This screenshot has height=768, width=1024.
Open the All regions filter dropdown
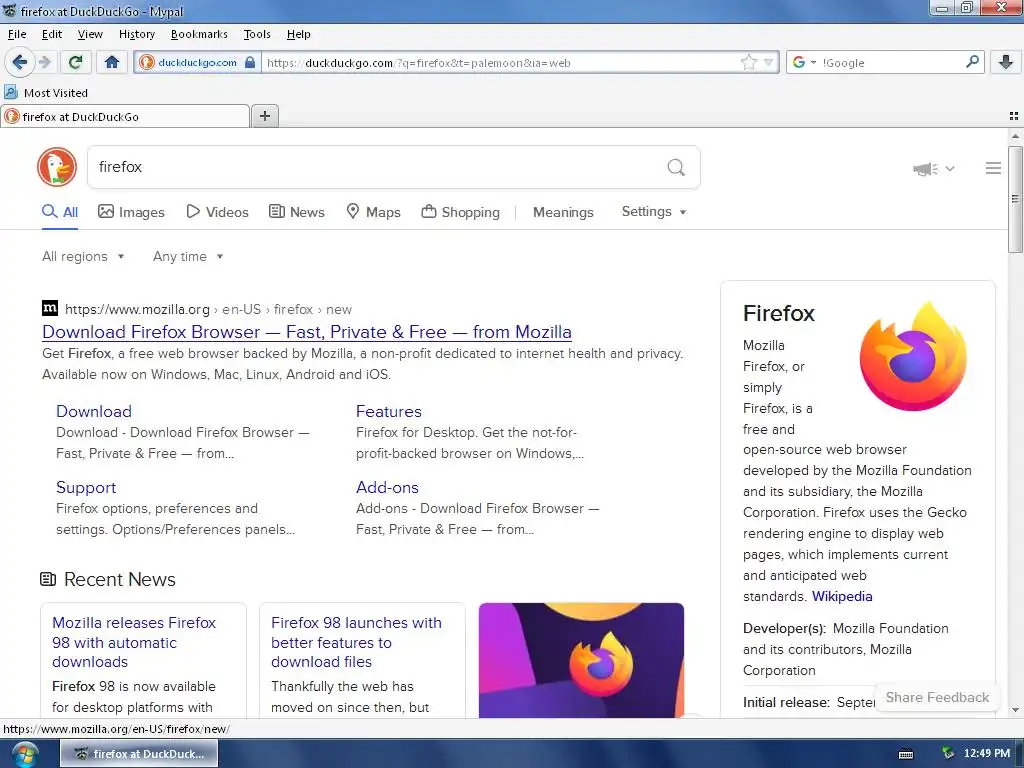(x=83, y=256)
